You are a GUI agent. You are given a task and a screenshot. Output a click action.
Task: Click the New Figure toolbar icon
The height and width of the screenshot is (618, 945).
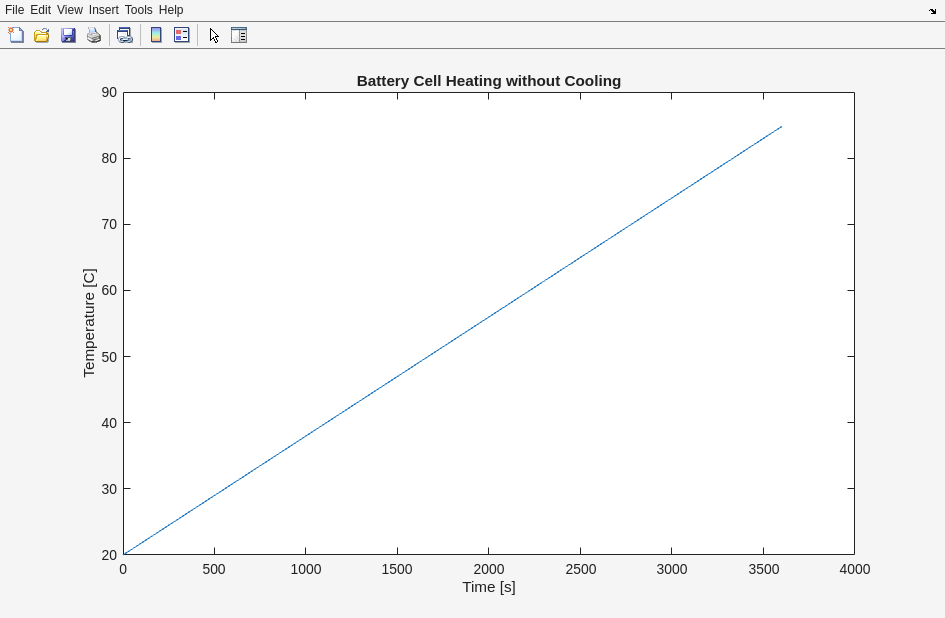(x=16, y=35)
